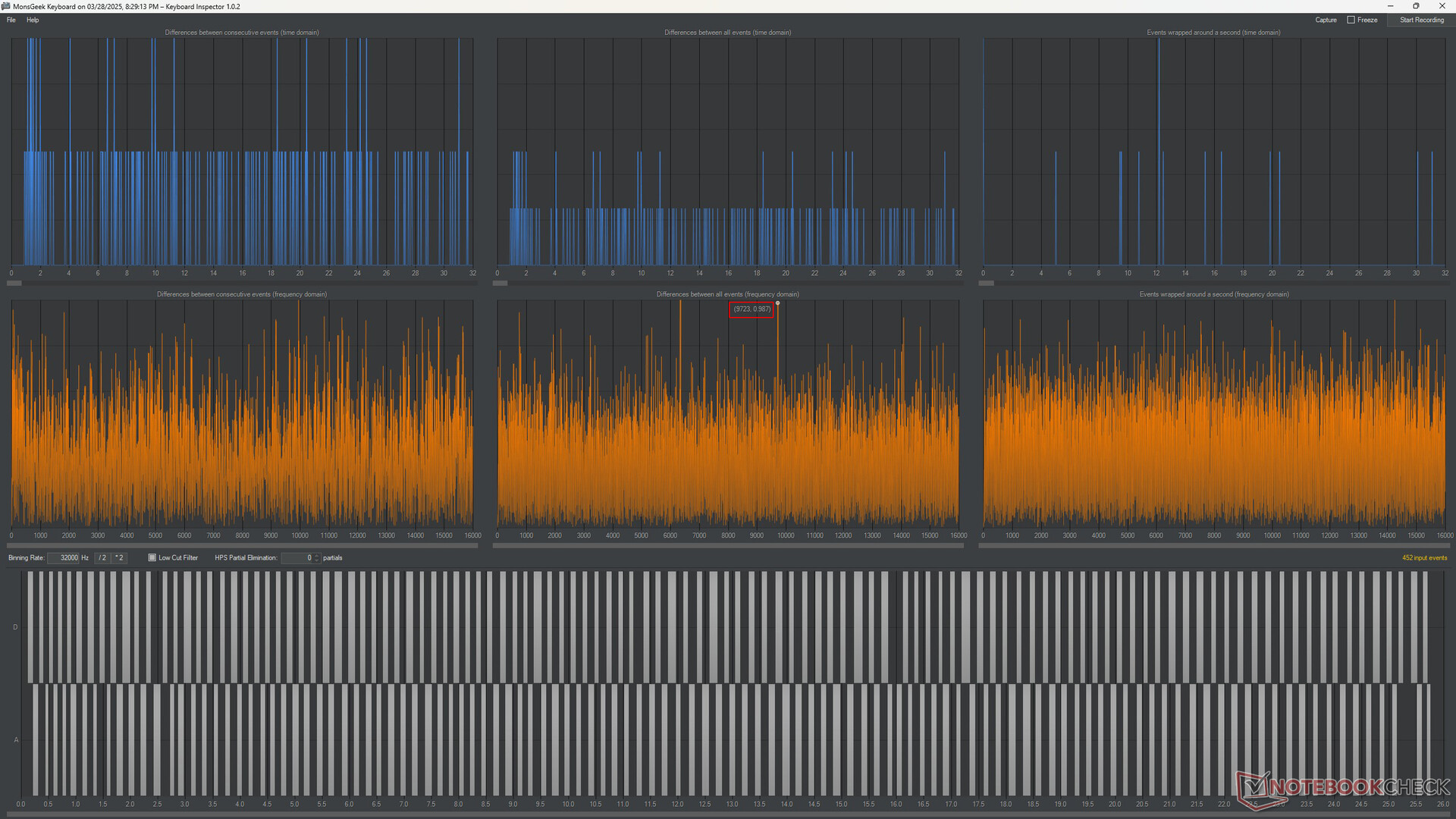The height and width of the screenshot is (819, 1456).
Task: Click the scrollbar under all events frequency plot
Action: click(x=728, y=545)
